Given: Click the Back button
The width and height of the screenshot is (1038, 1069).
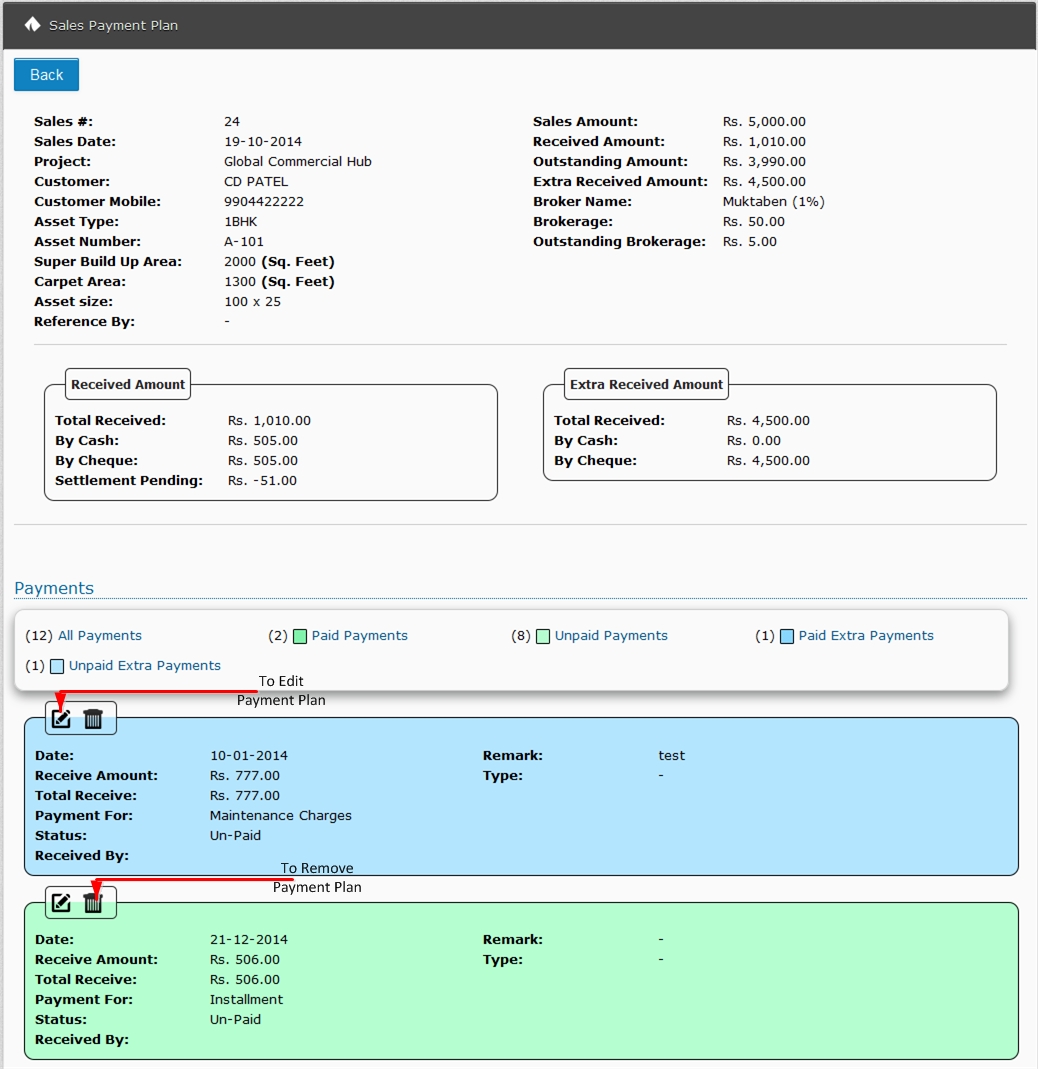Looking at the screenshot, I should 46,75.
